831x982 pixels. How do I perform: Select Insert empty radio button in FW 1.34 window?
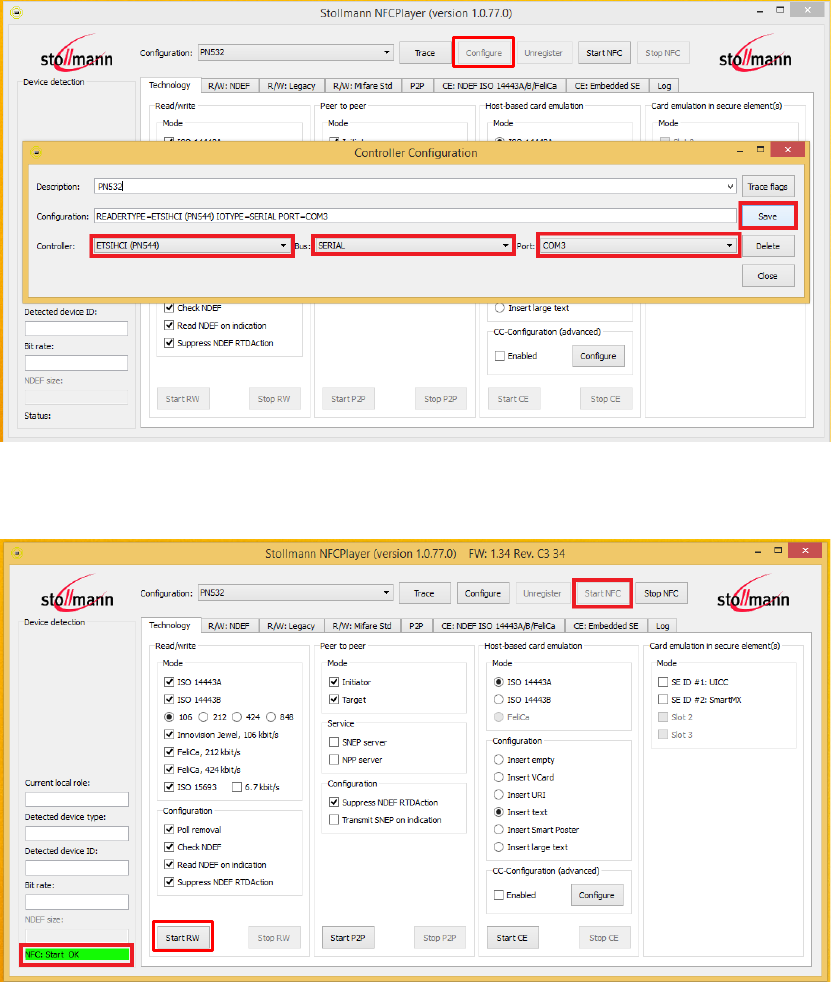pos(499,760)
